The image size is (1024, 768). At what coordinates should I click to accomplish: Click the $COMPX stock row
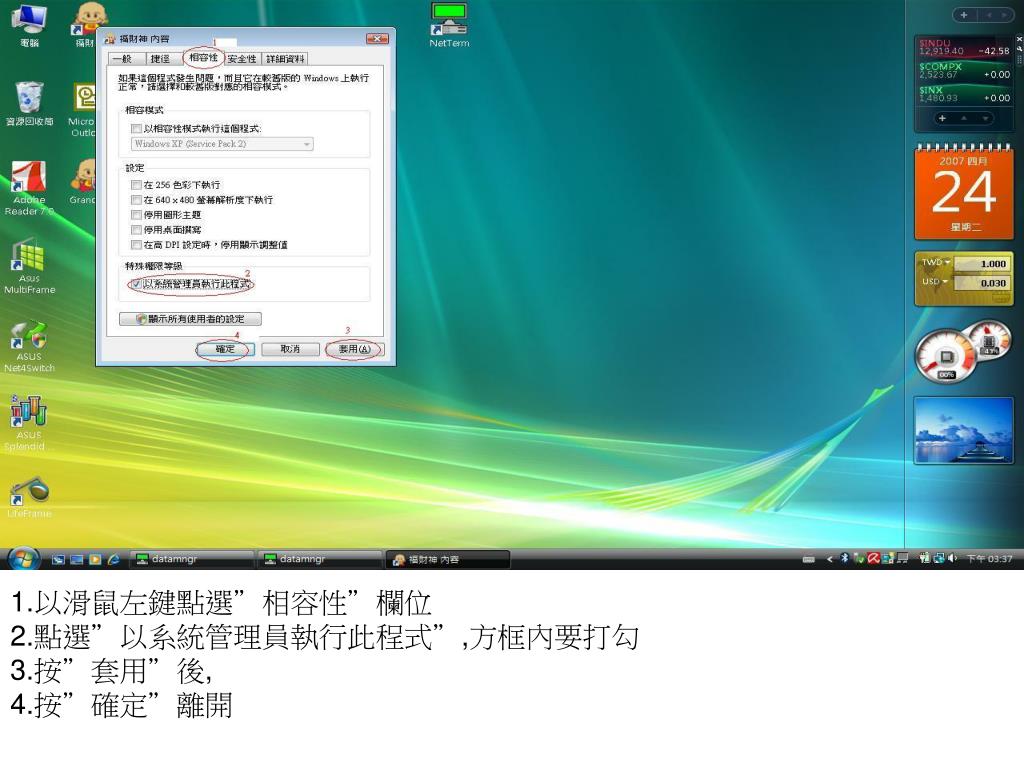[x=964, y=71]
